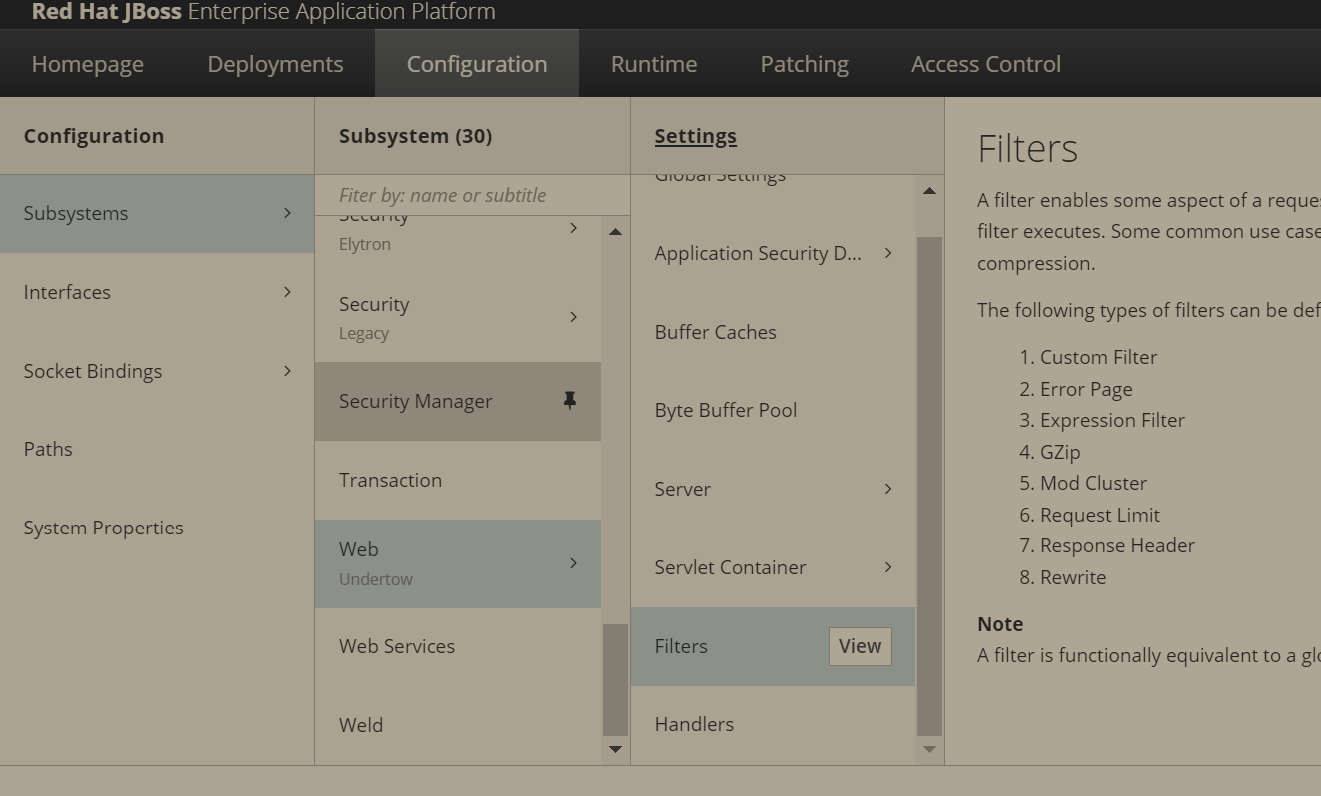Click the Settings header link
This screenshot has height=796, width=1321.
tap(696, 136)
